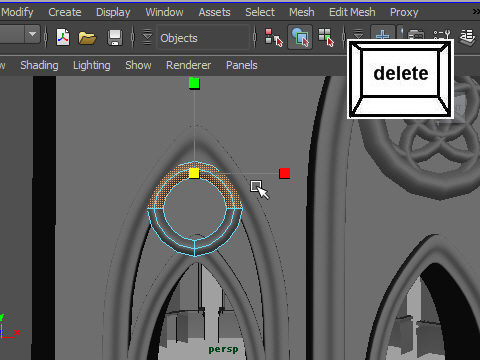Toggle select by object type mode
The width and height of the screenshot is (480, 360).
[300, 37]
